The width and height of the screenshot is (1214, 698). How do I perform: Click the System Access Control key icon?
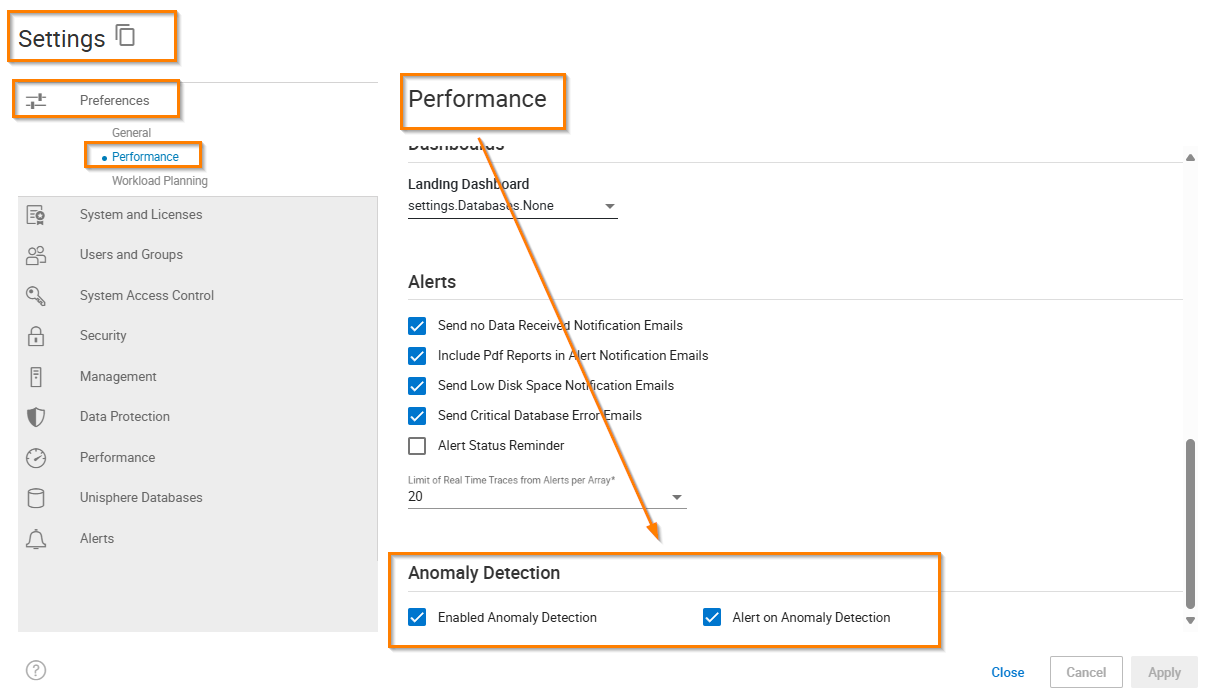(x=36, y=296)
